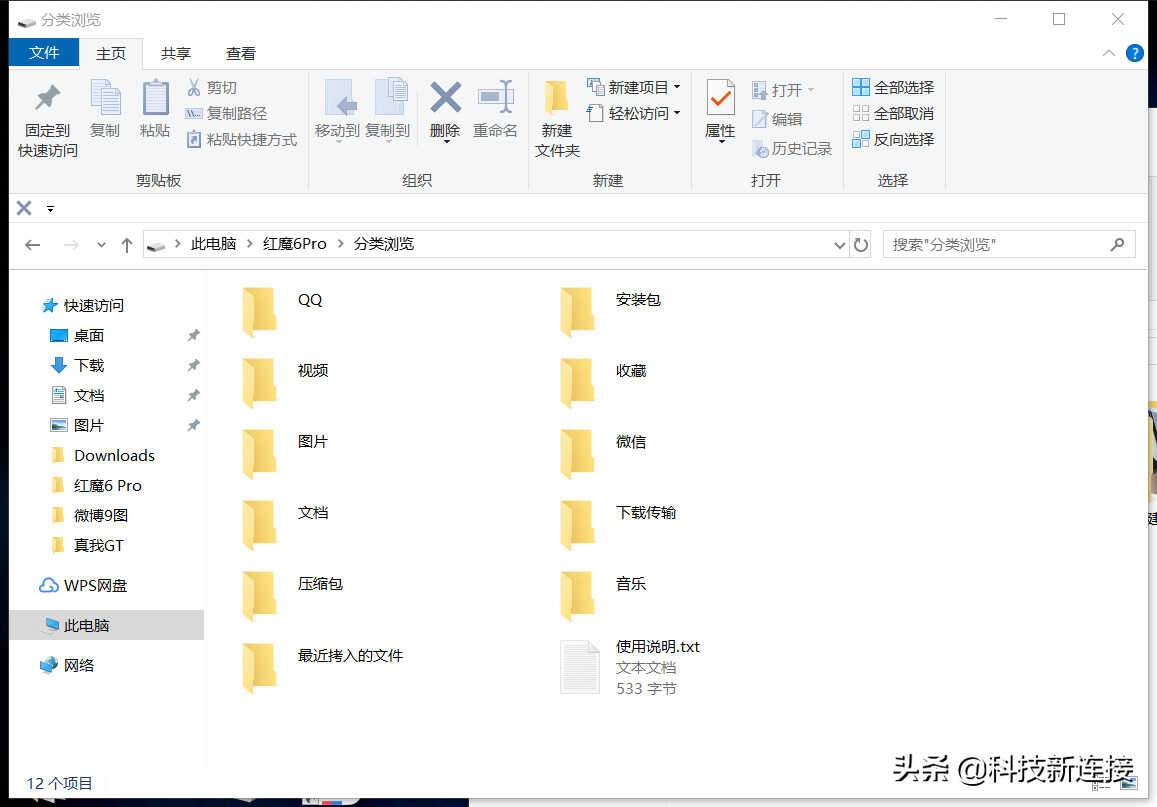Open the 文件 menu tab
Viewport: 1157px width, 807px height.
click(44, 53)
